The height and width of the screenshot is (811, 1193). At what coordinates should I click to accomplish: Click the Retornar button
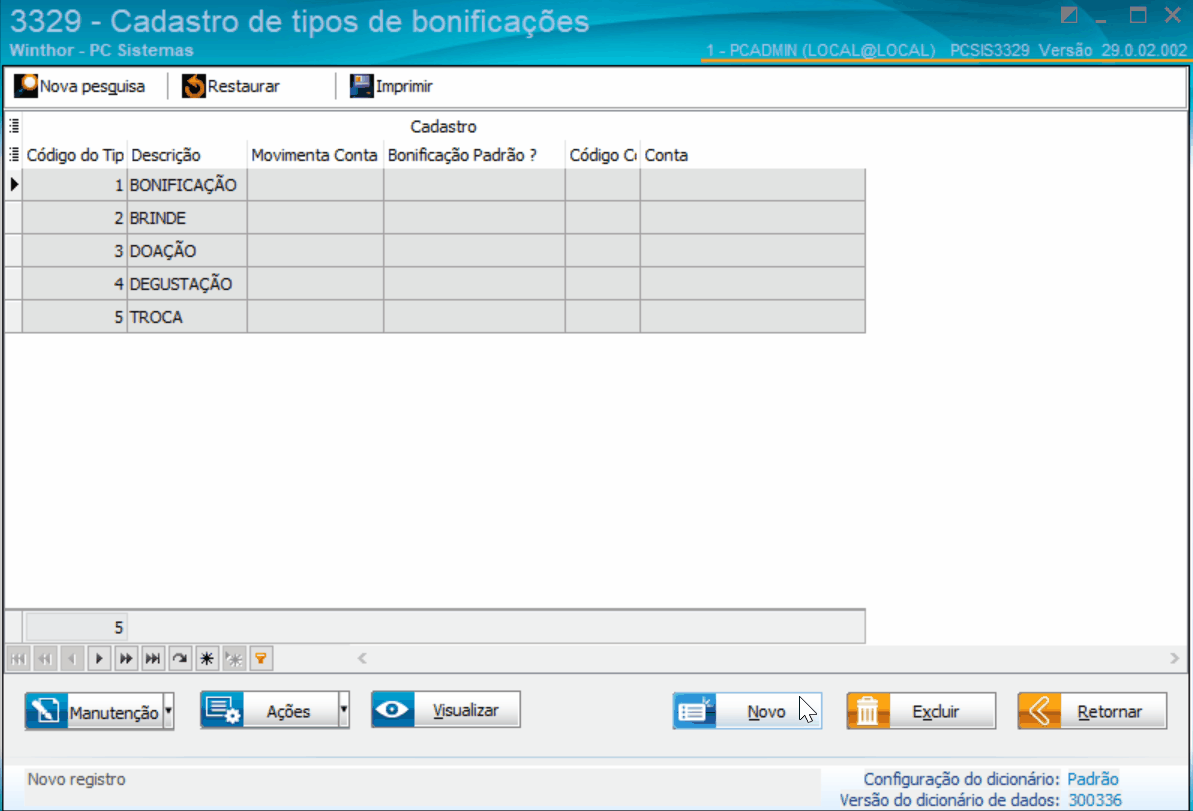[x=1092, y=711]
